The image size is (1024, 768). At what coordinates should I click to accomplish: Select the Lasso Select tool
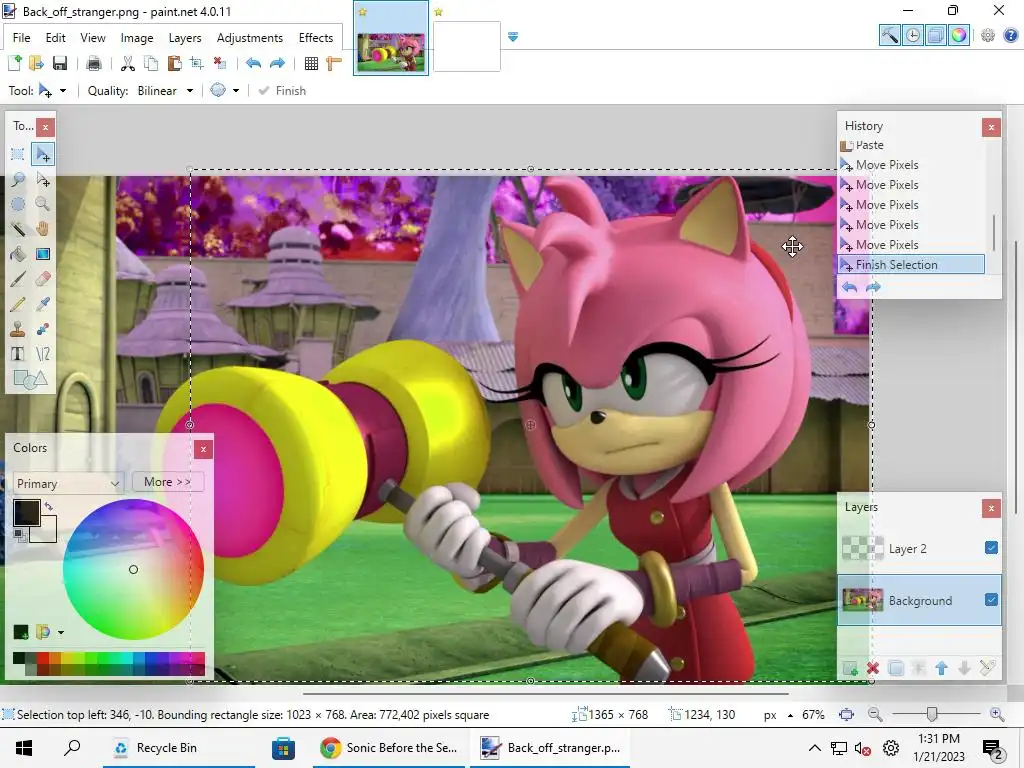point(18,179)
